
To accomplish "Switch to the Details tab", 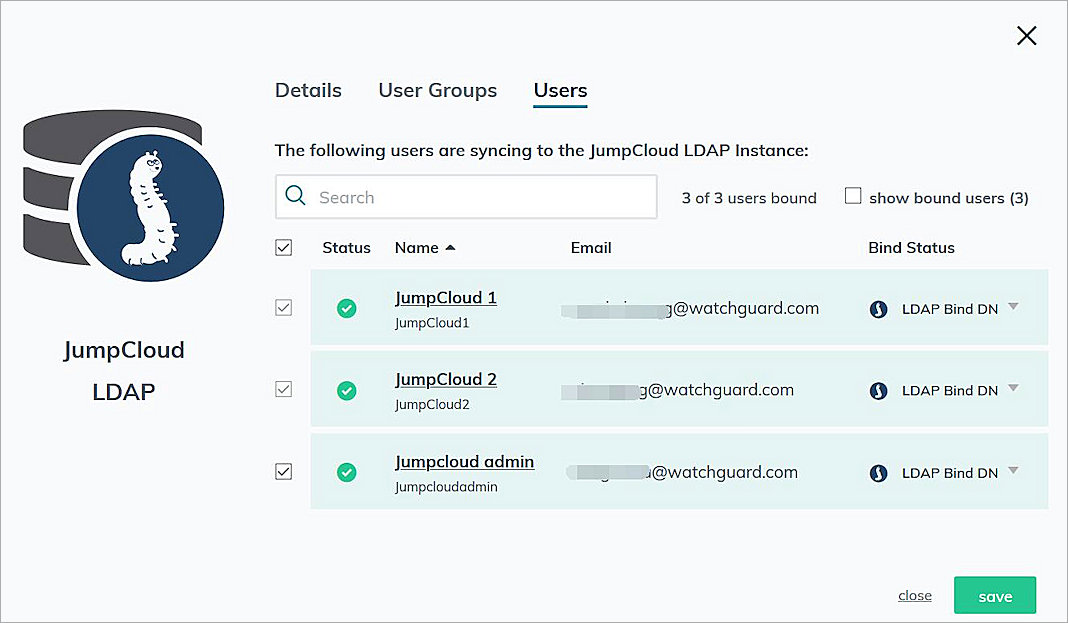I will [x=308, y=90].
